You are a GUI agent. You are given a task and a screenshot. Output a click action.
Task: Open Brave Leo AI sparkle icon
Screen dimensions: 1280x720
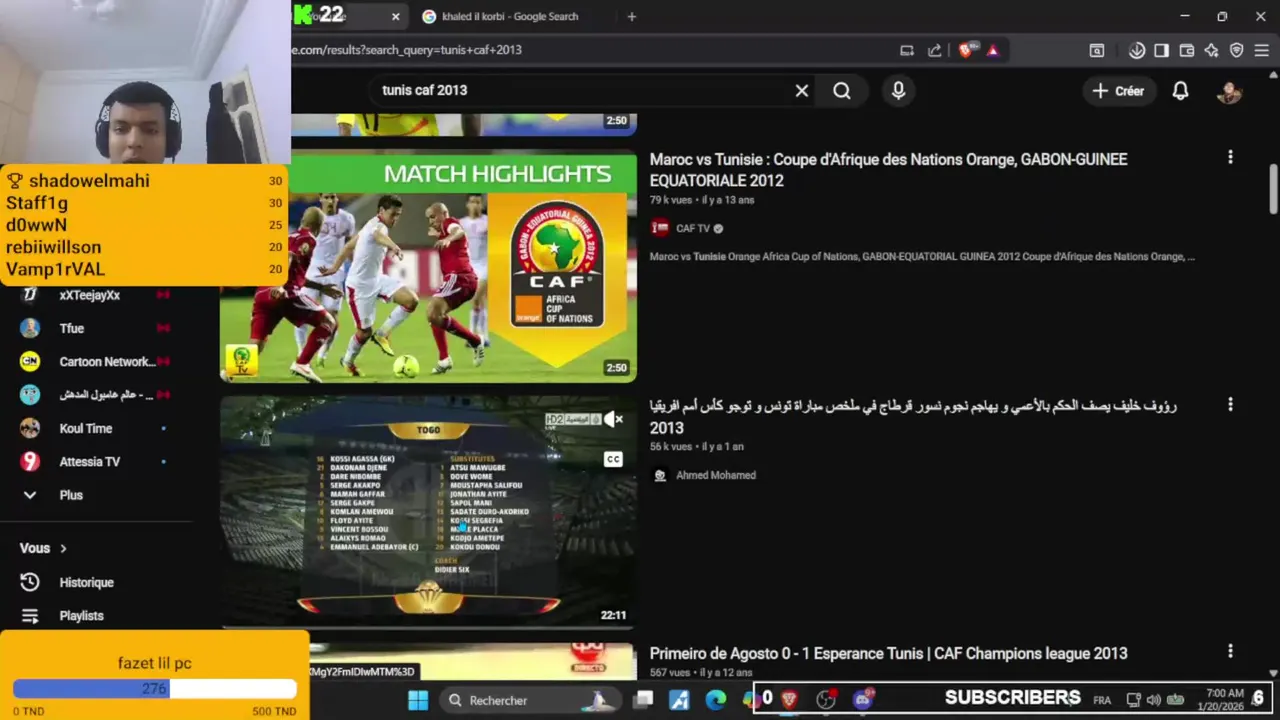pyautogui.click(x=1212, y=50)
